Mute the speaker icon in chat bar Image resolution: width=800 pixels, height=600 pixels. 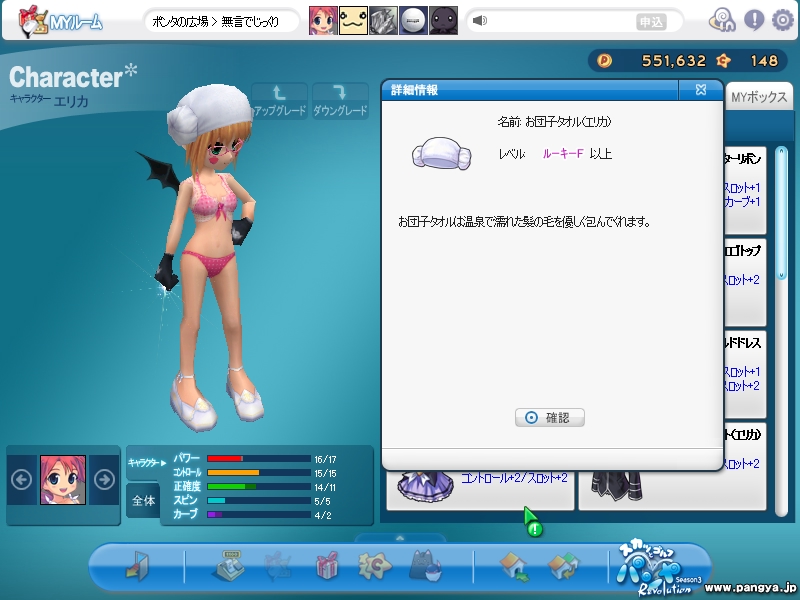pyautogui.click(x=480, y=20)
